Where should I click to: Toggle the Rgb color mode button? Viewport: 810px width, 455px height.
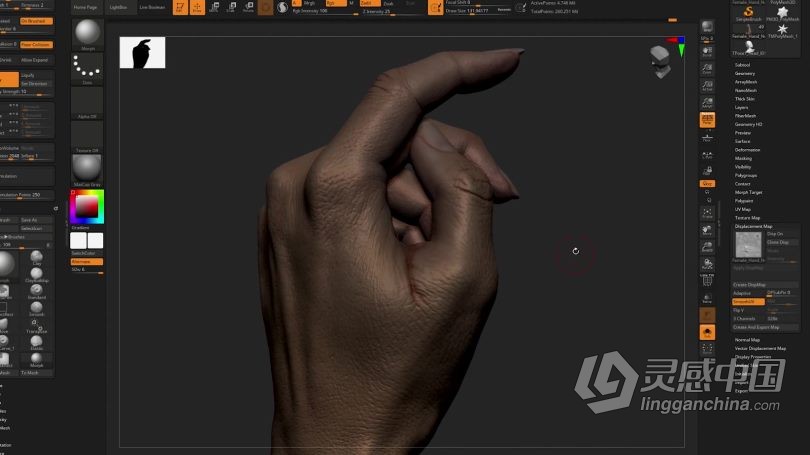[336, 3]
